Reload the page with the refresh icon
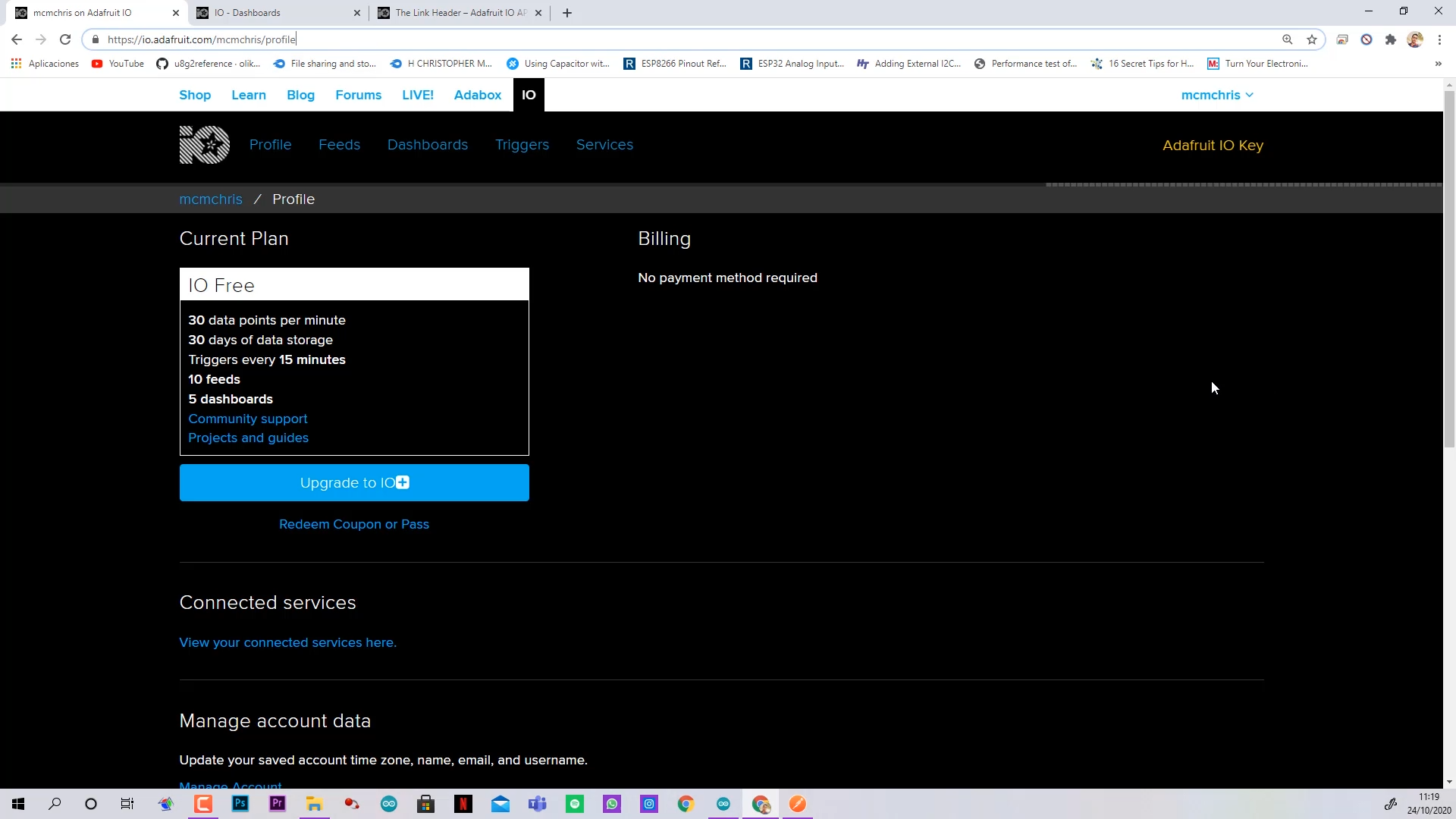 coord(65,39)
